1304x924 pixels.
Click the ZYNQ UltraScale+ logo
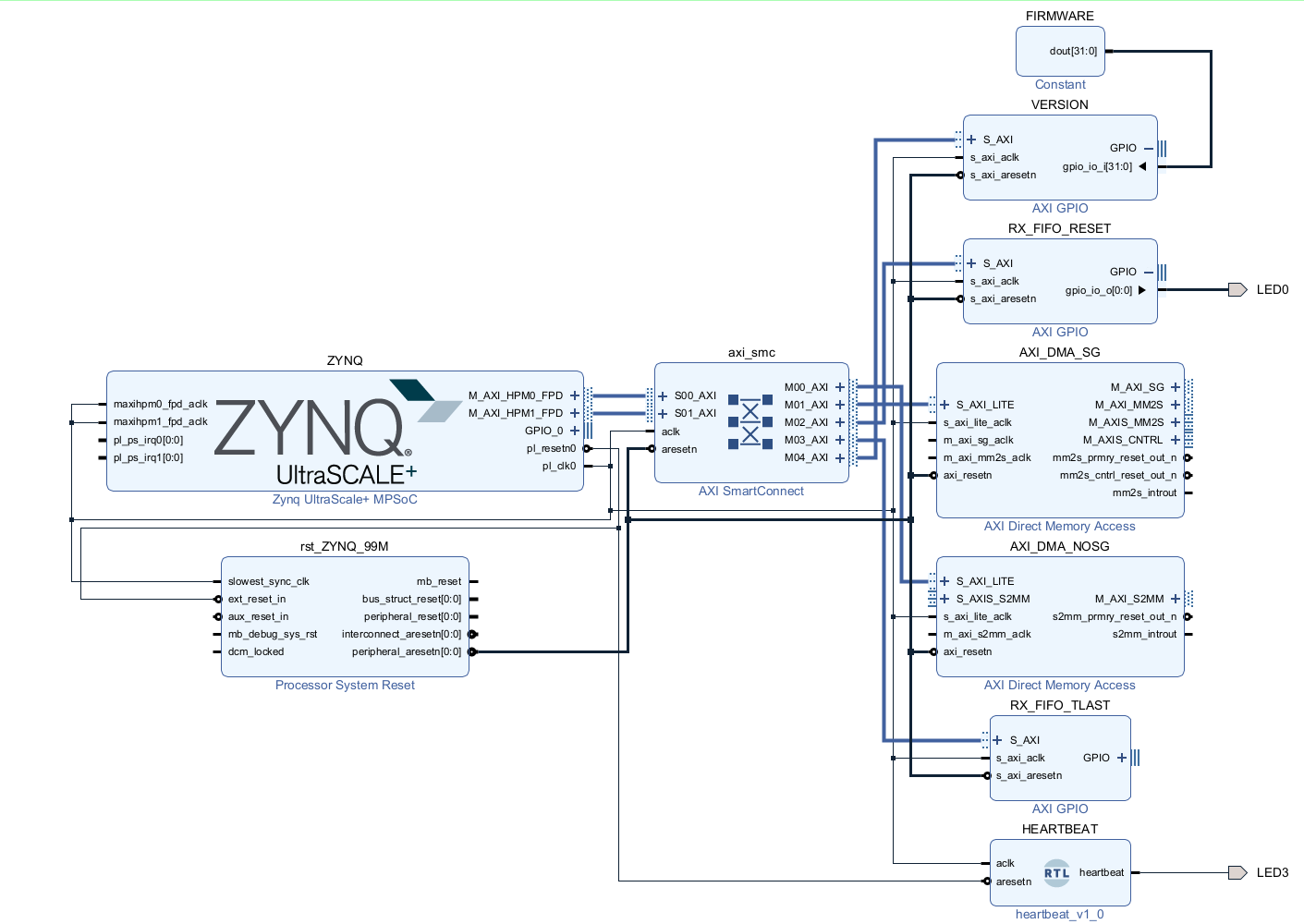[x=337, y=432]
